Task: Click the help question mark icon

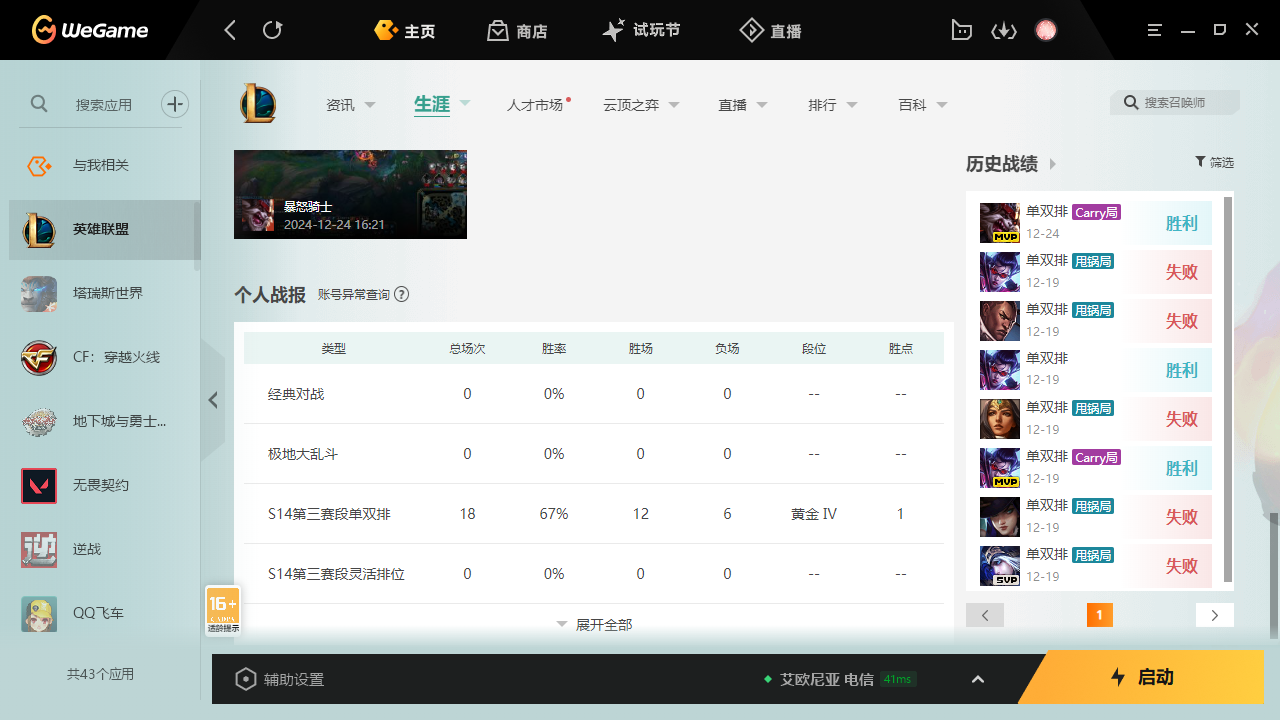Action: tap(402, 294)
